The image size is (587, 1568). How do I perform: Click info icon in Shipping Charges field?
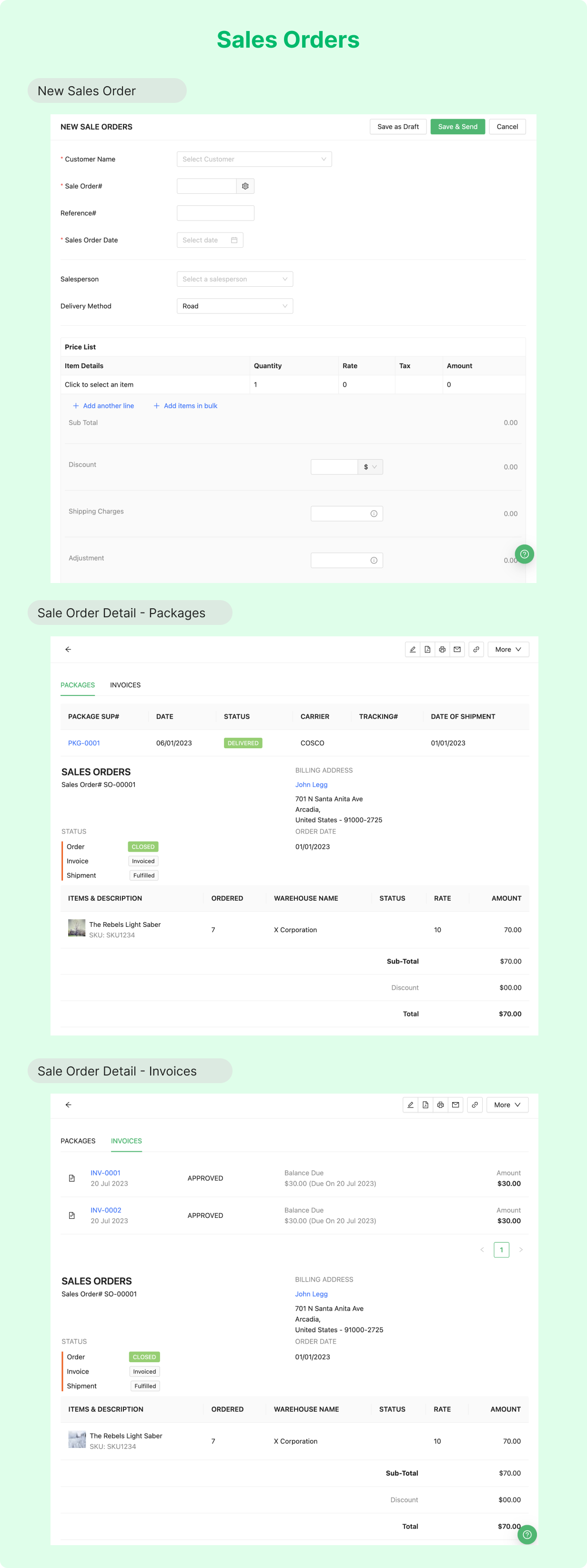[x=374, y=514]
